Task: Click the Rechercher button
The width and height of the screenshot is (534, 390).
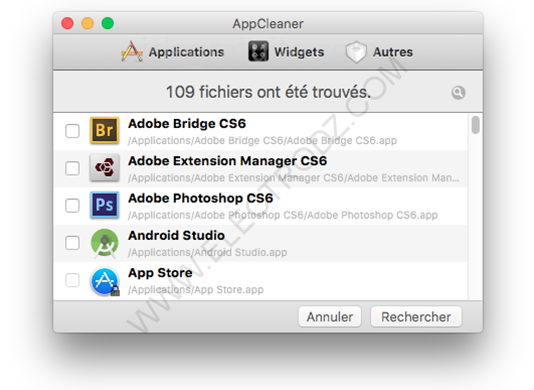Action: click(416, 317)
